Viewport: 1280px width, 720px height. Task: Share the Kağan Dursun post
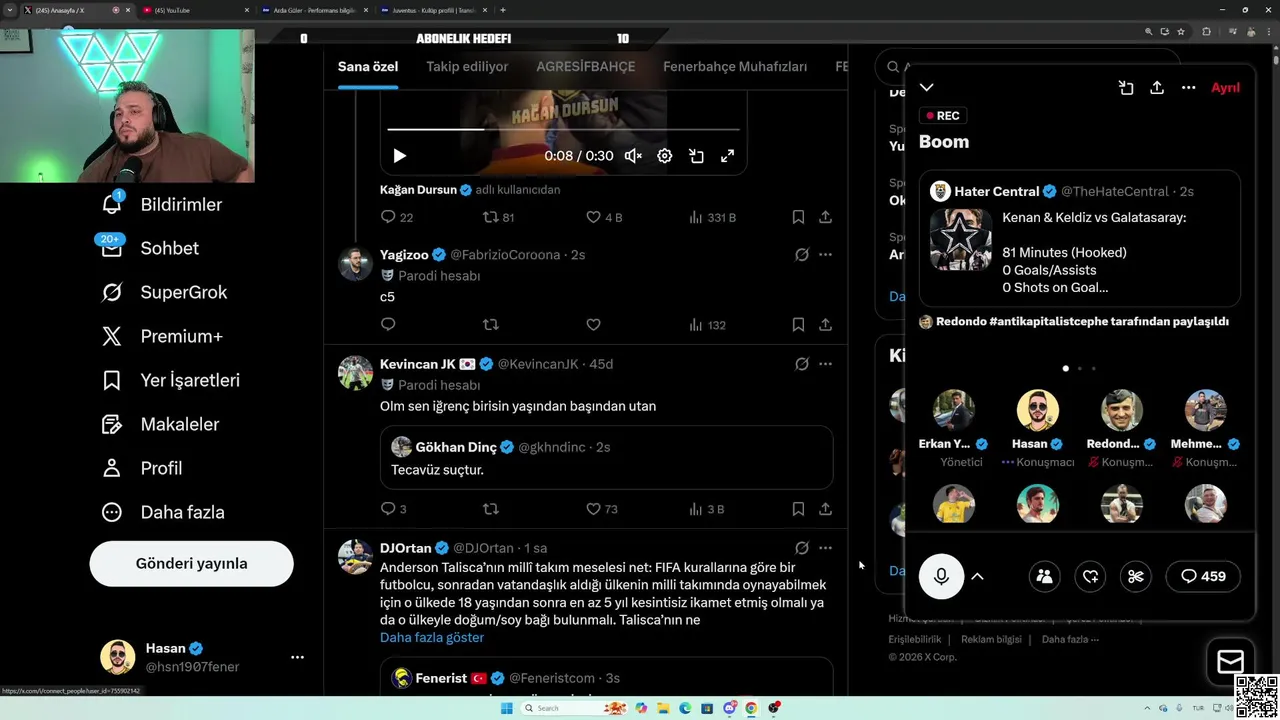[x=825, y=217]
